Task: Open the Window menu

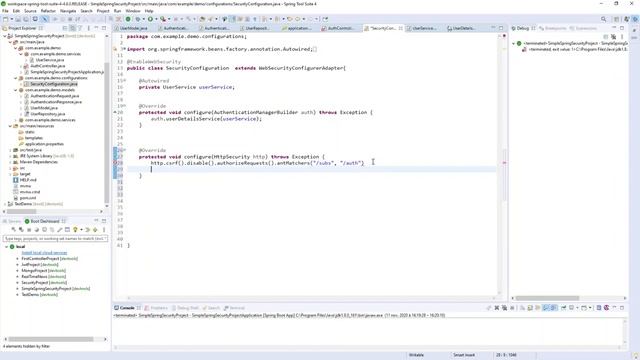Action: pyautogui.click(x=133, y=11)
